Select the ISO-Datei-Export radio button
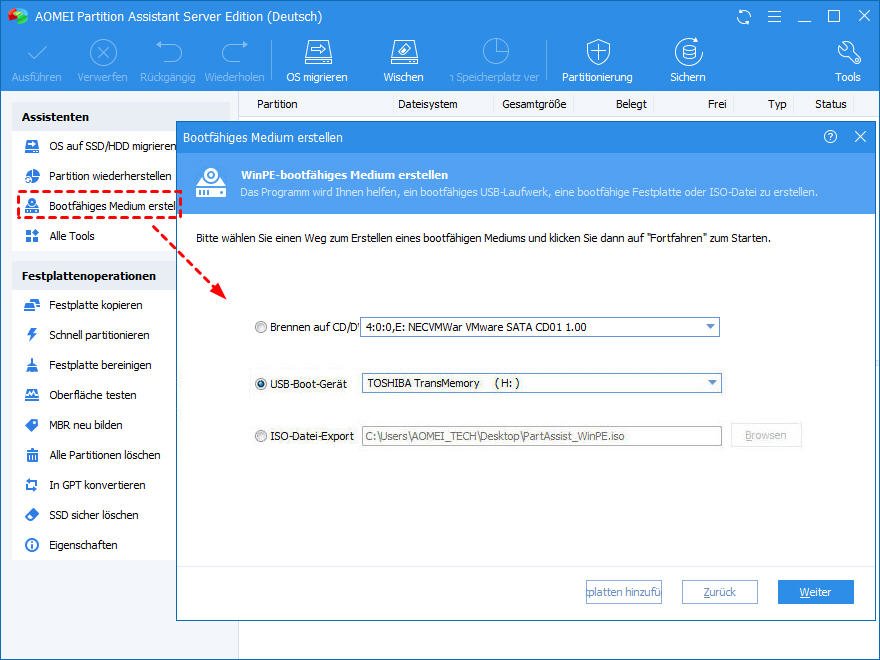 [x=260, y=436]
